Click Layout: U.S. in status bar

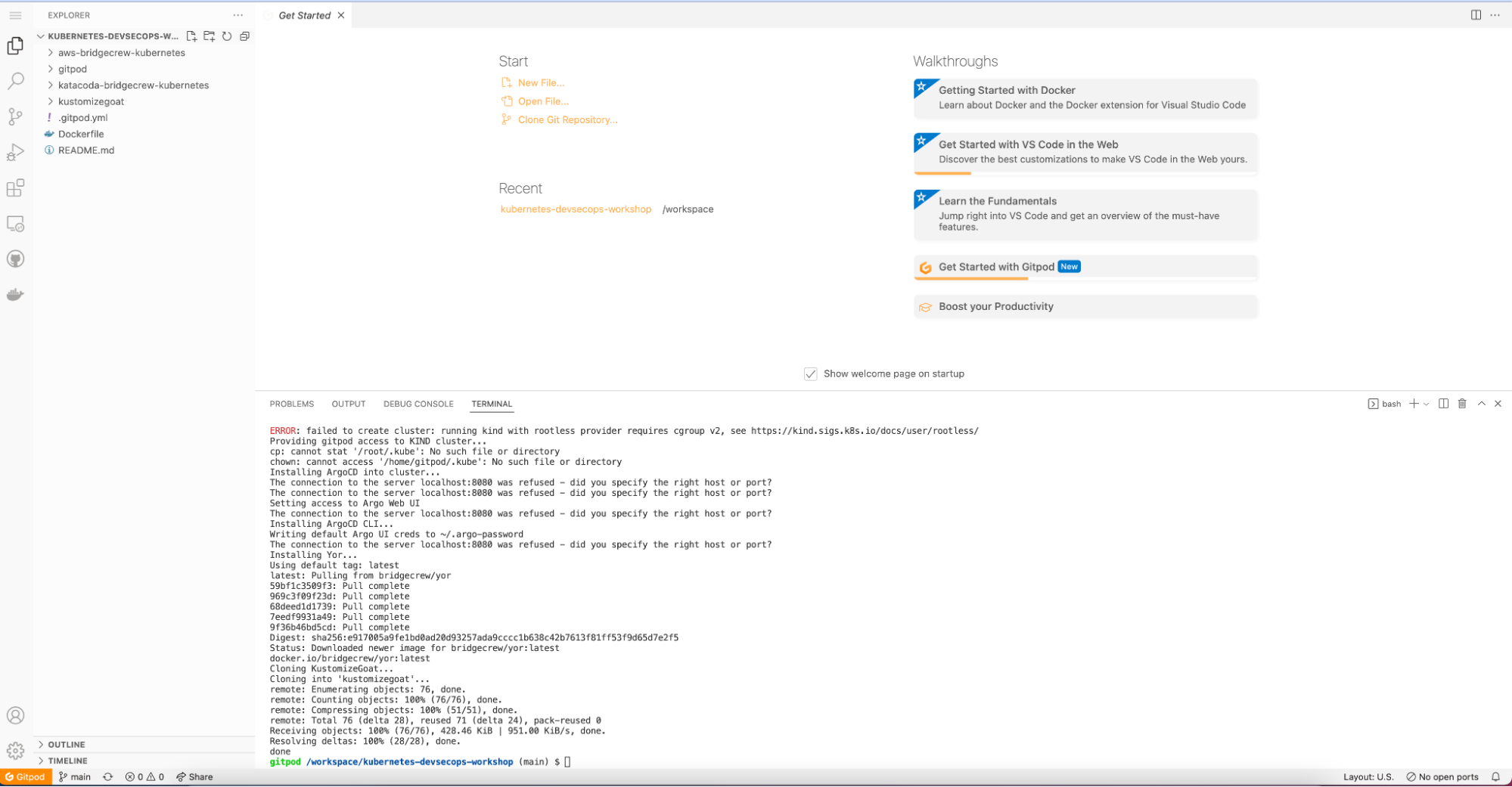(x=1368, y=777)
